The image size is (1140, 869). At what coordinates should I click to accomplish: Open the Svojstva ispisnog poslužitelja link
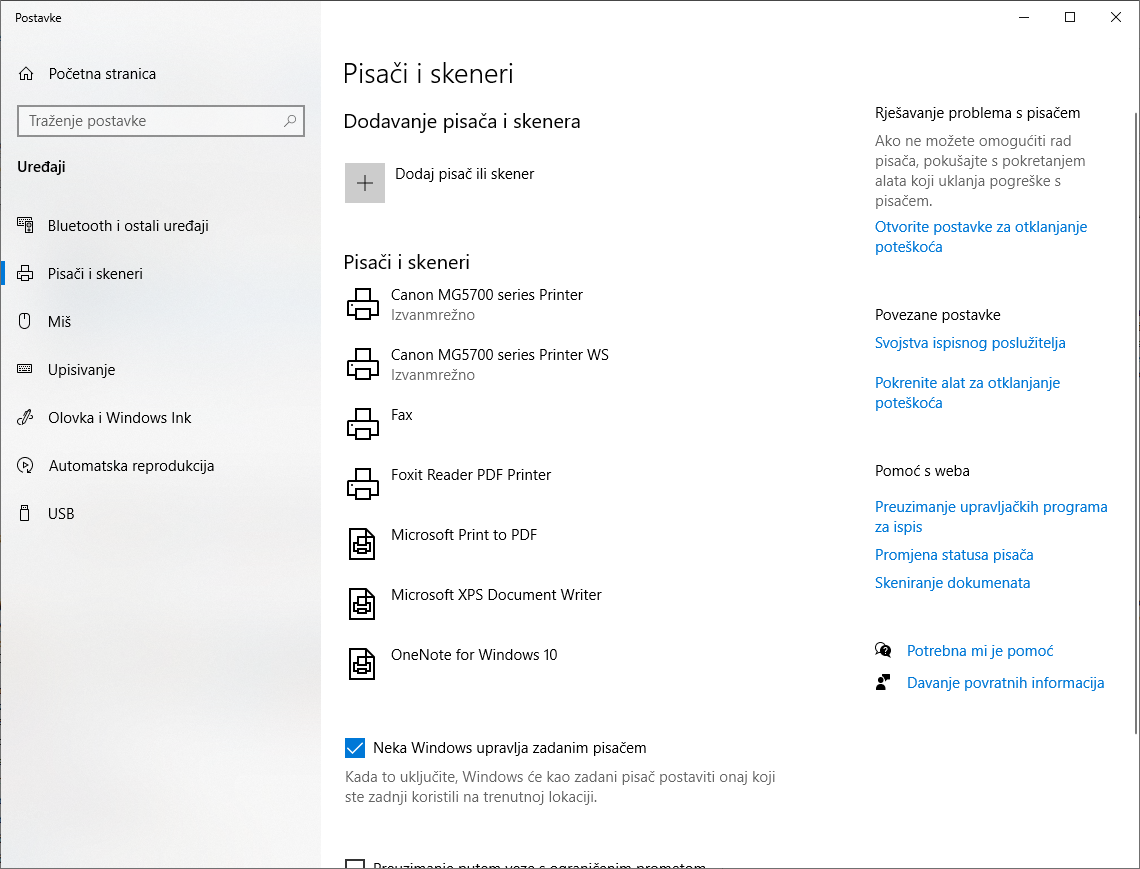[970, 343]
